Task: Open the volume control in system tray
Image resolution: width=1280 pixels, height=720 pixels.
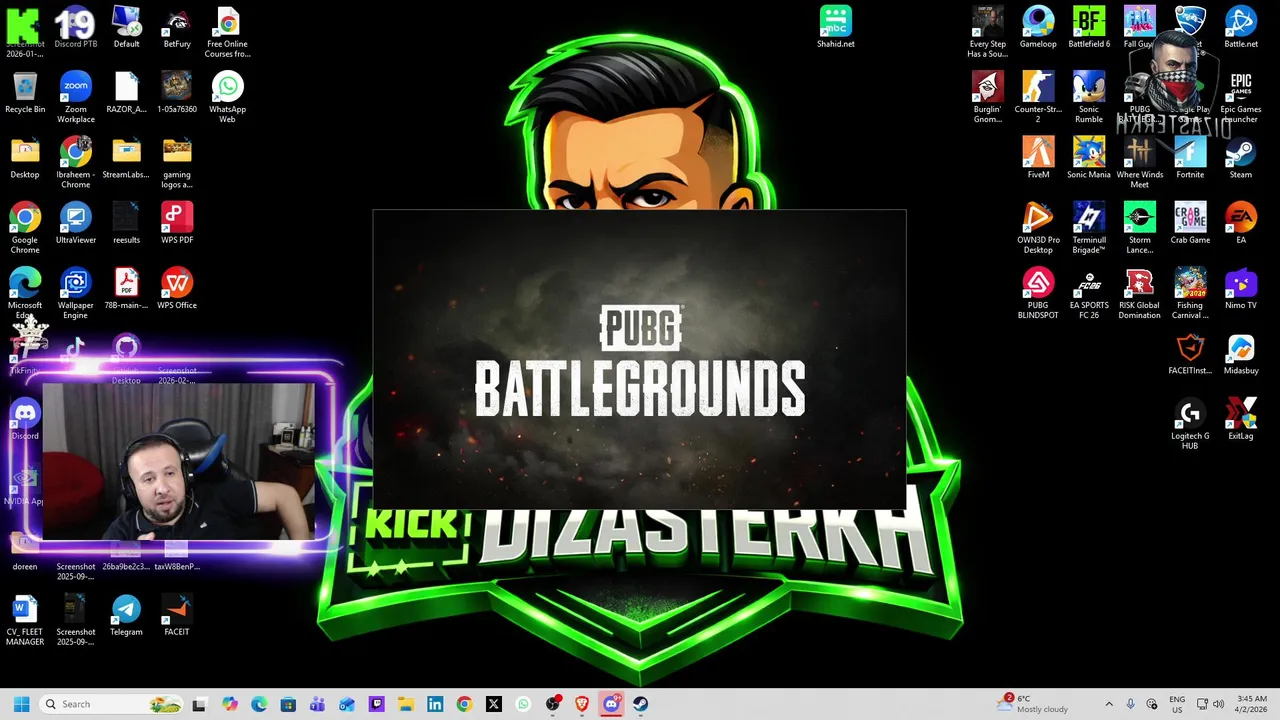Action: (1219, 704)
